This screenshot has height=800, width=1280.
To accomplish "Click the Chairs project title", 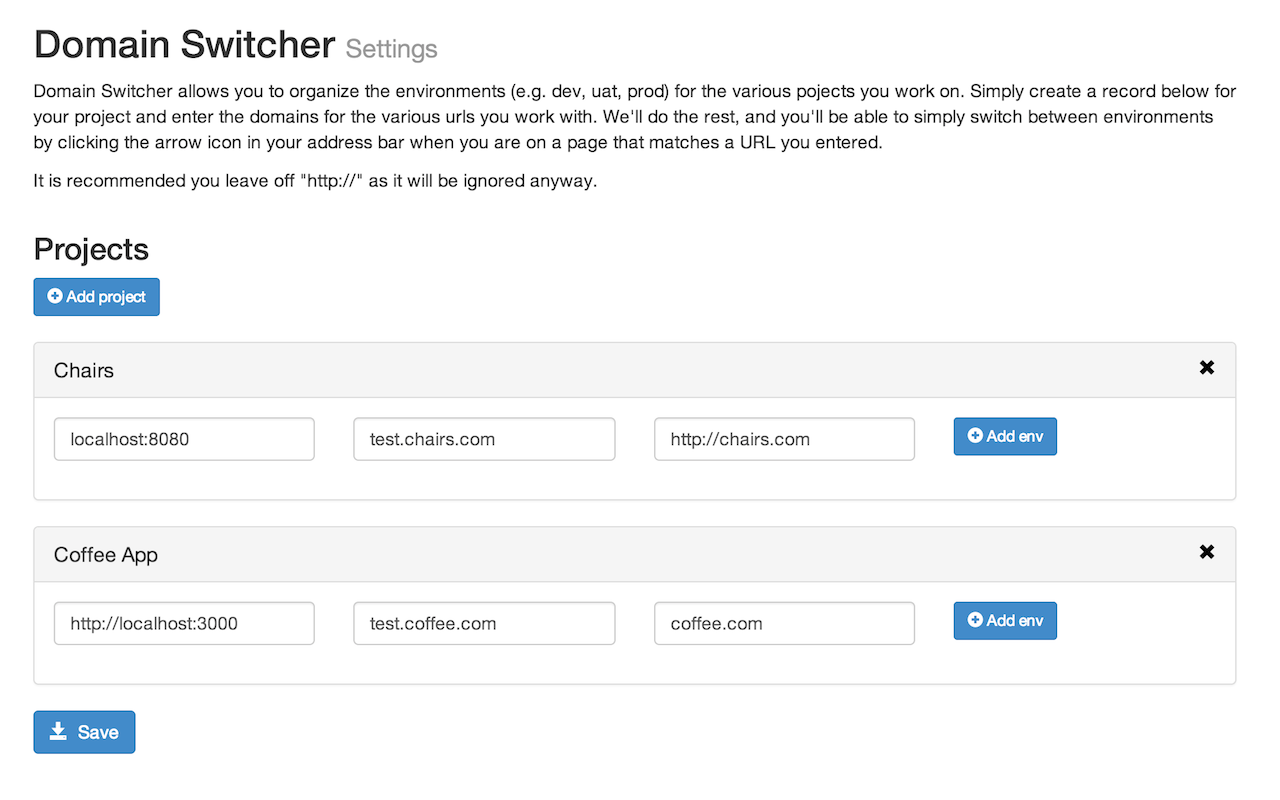I will [x=84, y=370].
